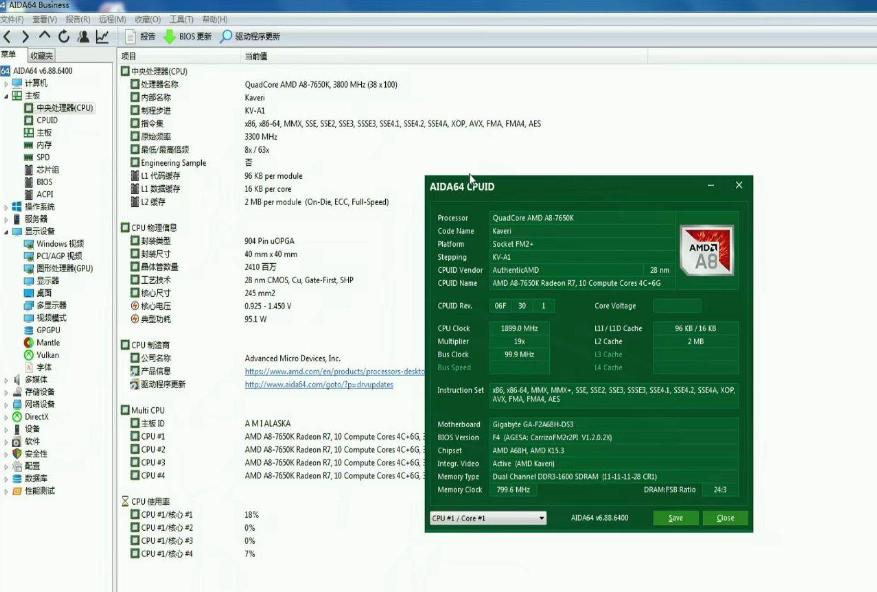Open the CPUID item in the tree
Screen dimensions: 877x592
41,120
